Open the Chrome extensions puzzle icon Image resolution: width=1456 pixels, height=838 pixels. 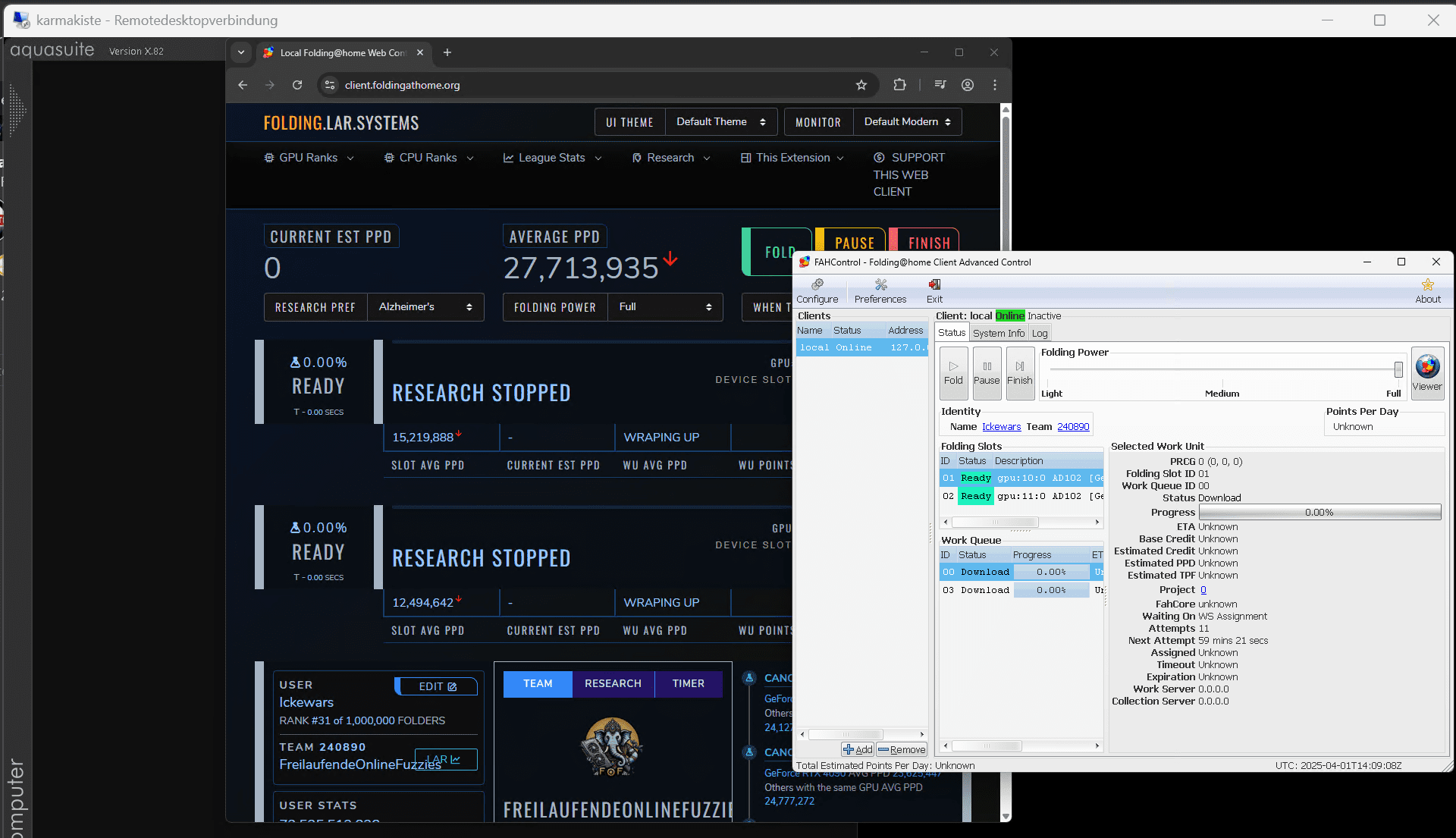click(900, 85)
